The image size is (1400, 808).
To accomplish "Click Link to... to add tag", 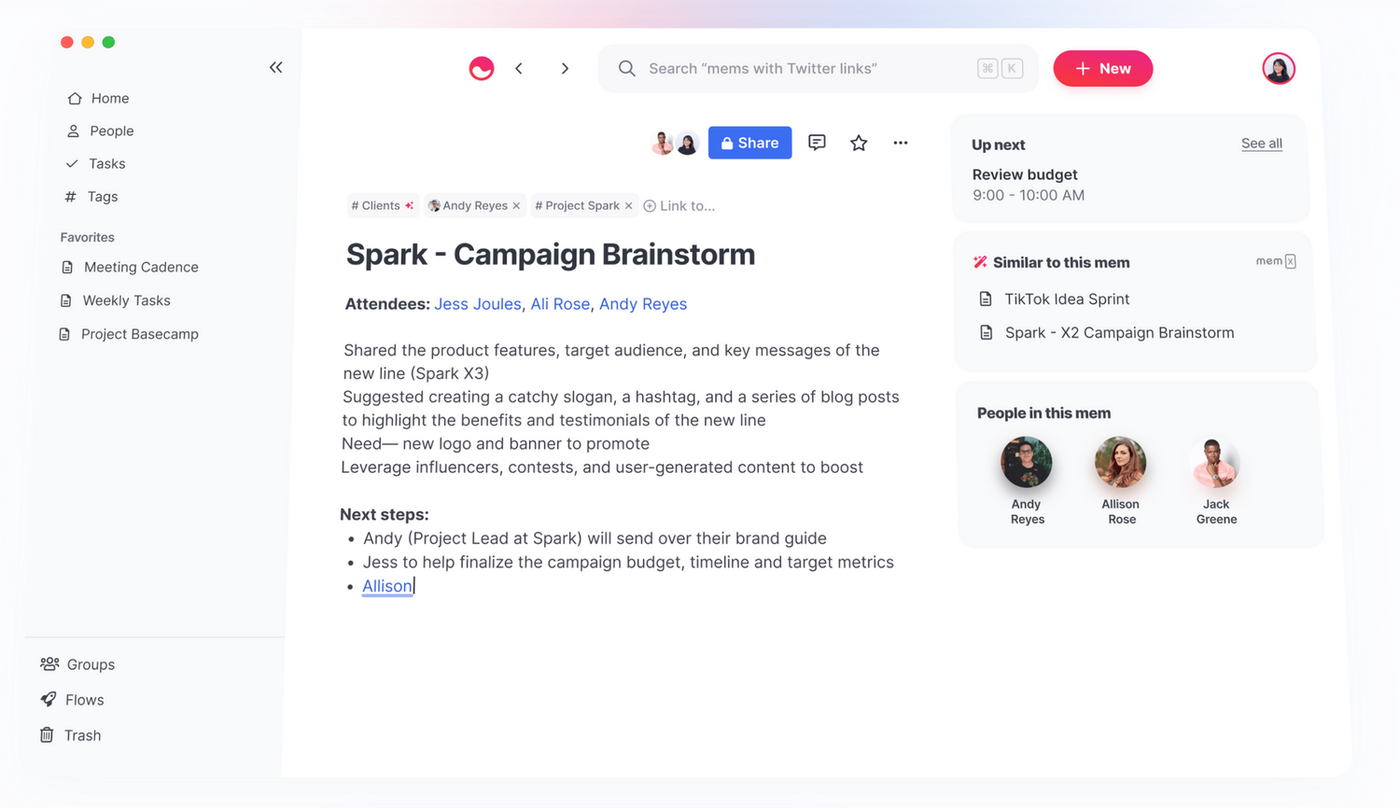I will (680, 206).
